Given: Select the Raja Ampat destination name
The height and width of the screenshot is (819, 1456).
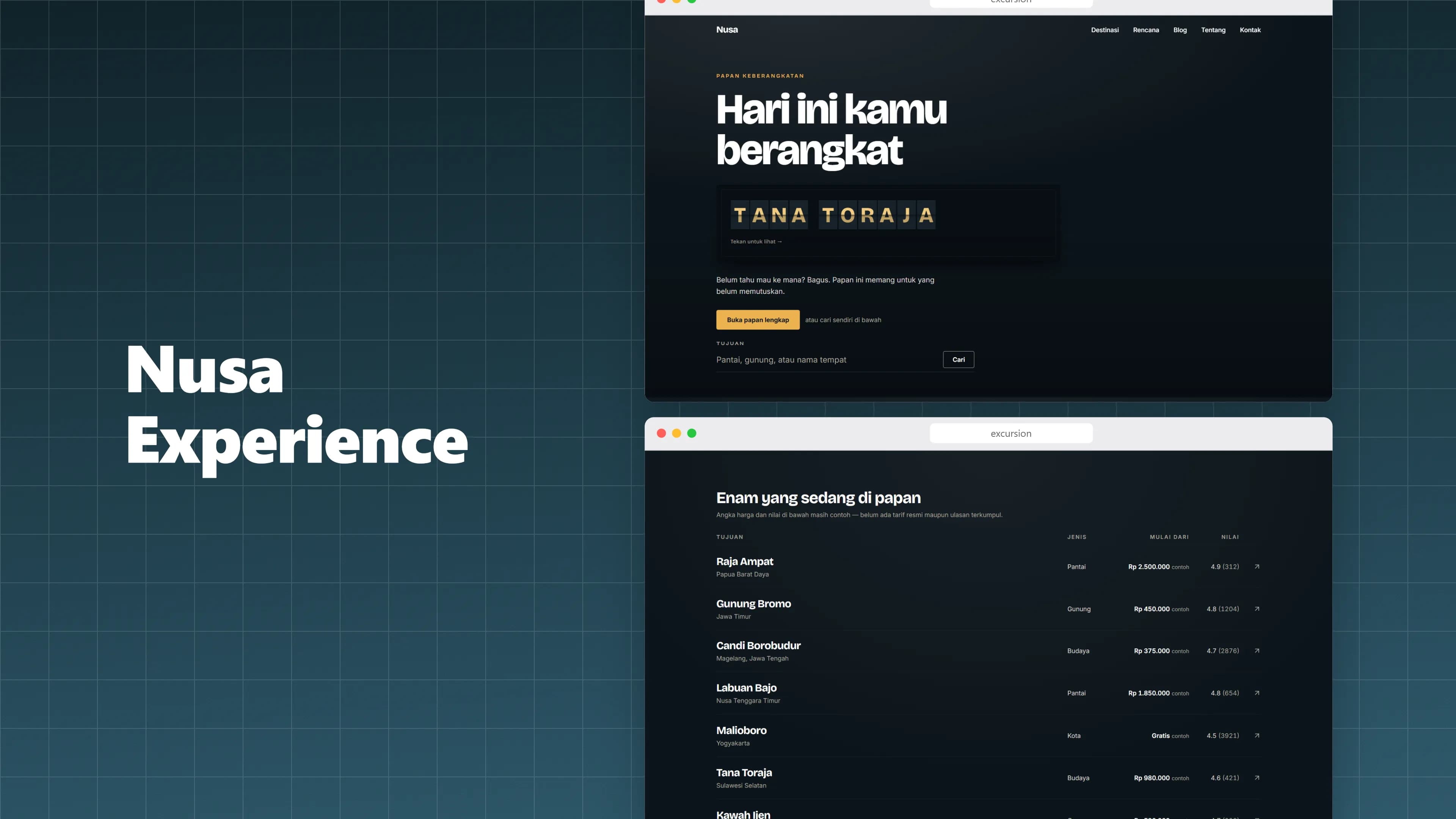Looking at the screenshot, I should pyautogui.click(x=744, y=561).
